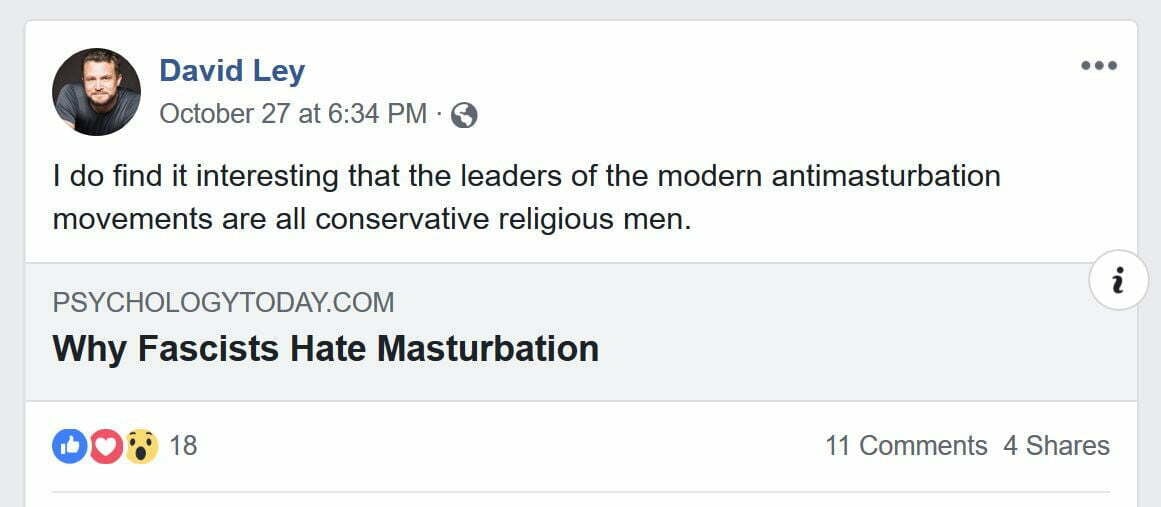
Task: Click the '6:34 PM' time in the post header
Action: pyautogui.click(x=378, y=114)
